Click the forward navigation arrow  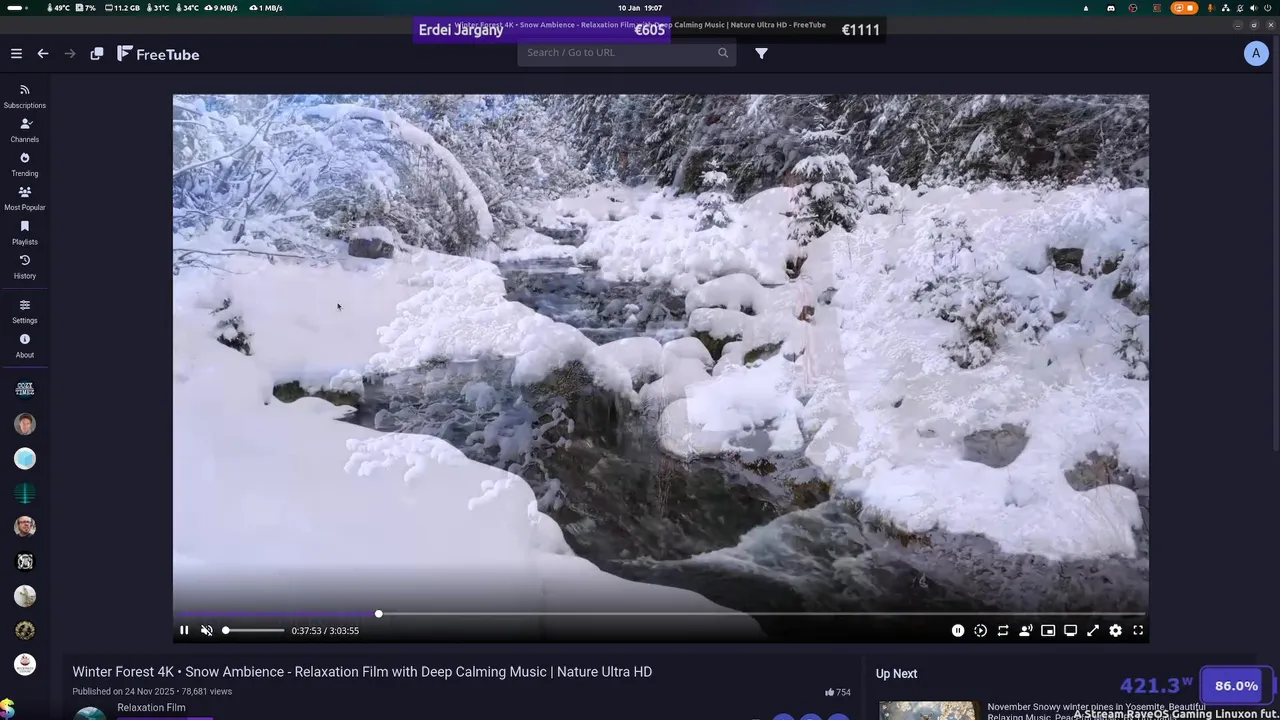(70, 54)
